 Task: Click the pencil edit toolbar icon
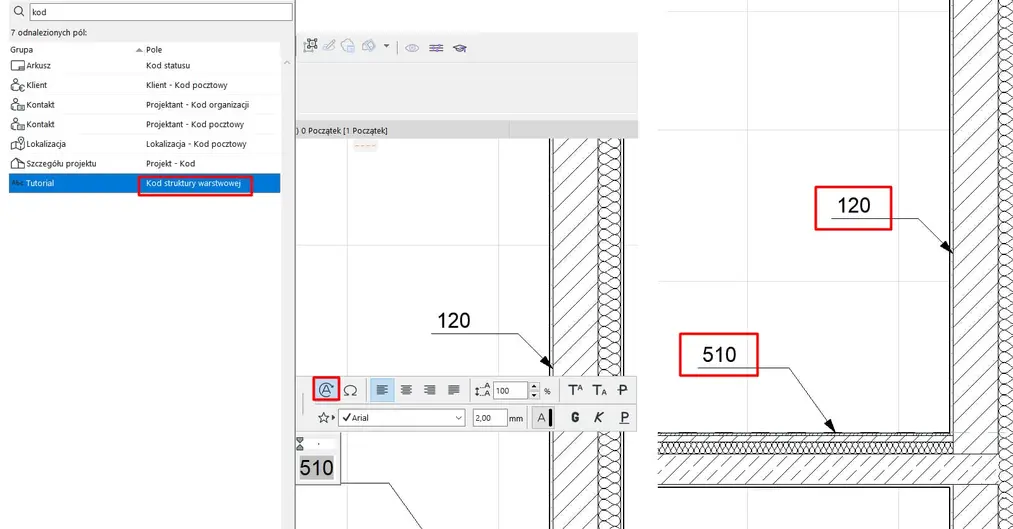(x=329, y=45)
